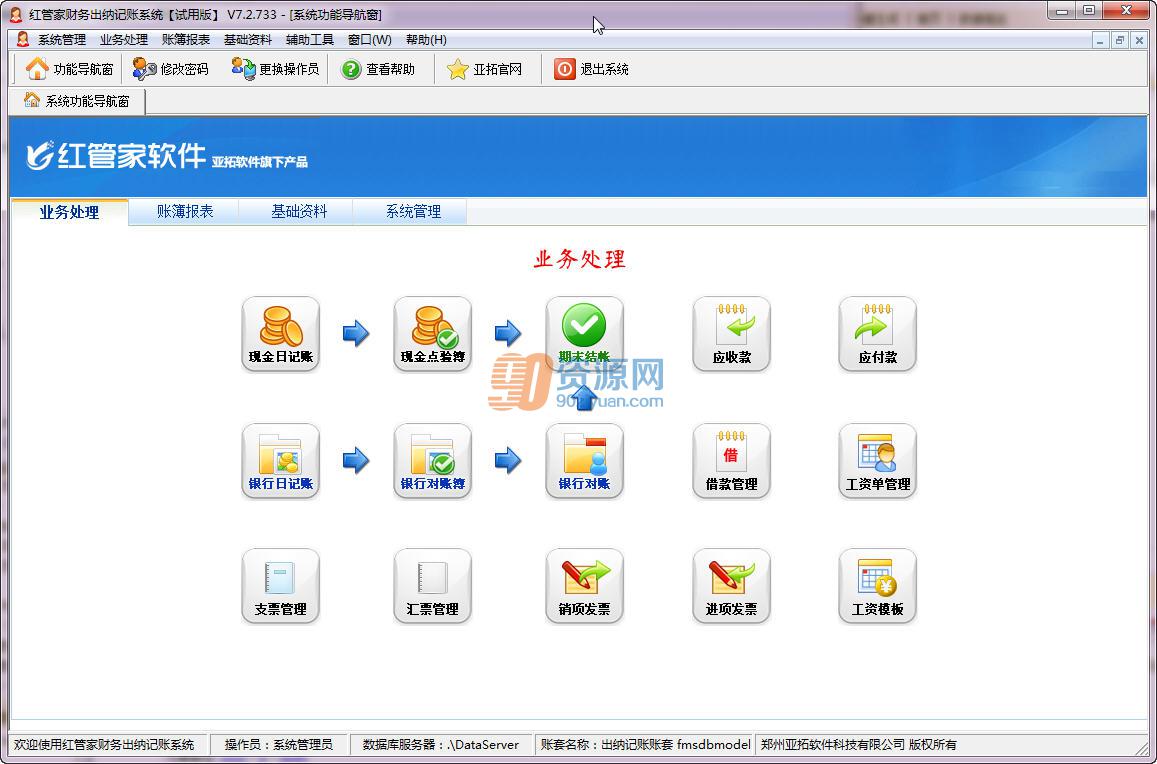1157x764 pixels.
Task: Open the 辅助工具 menu
Action: coord(310,40)
